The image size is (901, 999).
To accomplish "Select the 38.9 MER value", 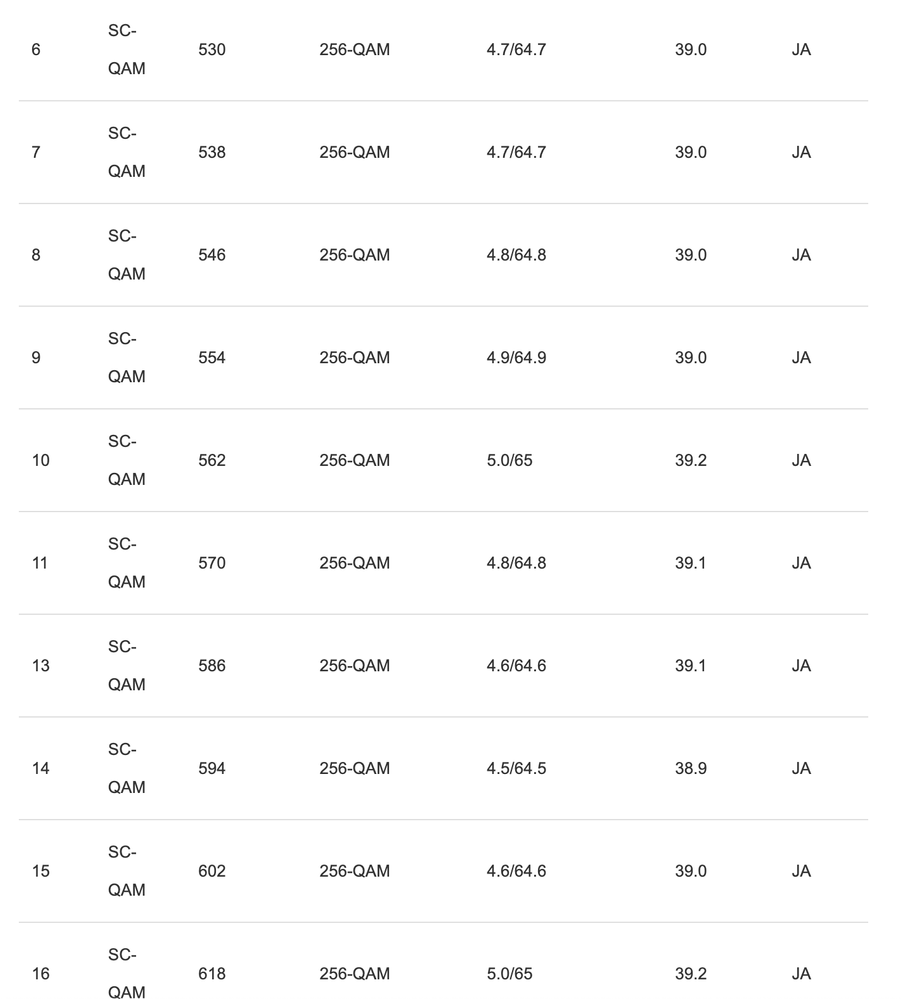I will 690,768.
